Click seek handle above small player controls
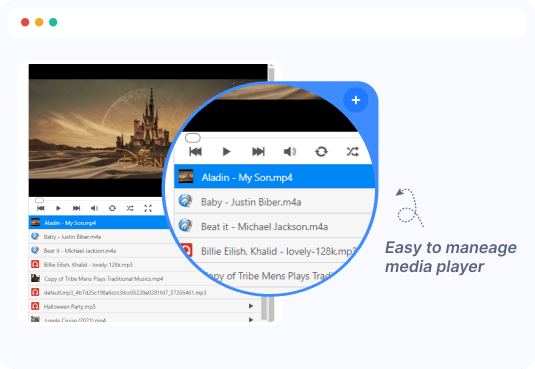This screenshot has width=535, height=369. [40, 200]
